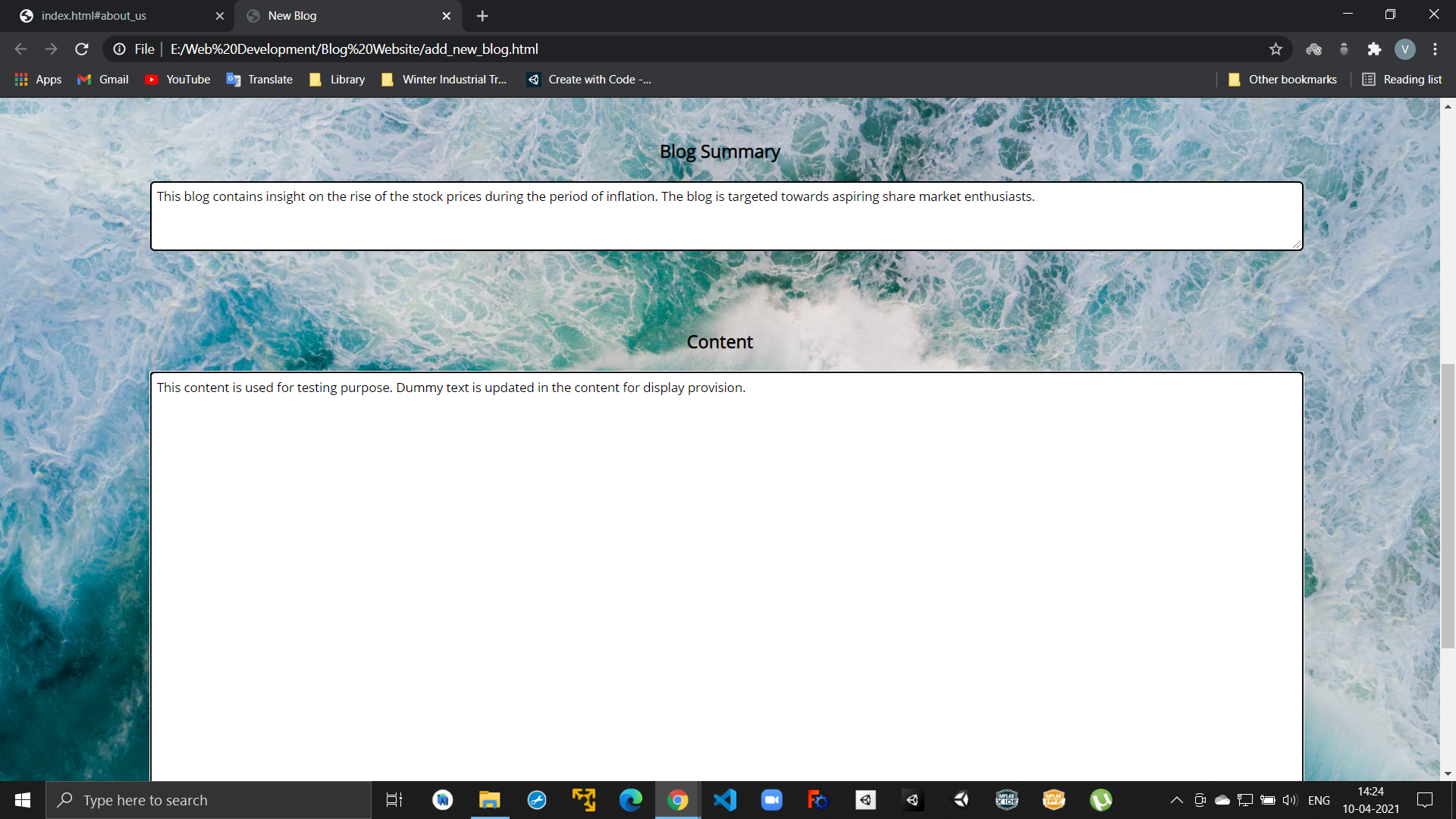This screenshot has height=819, width=1456.
Task: Reload the page with the refresh icon
Action: click(x=82, y=49)
